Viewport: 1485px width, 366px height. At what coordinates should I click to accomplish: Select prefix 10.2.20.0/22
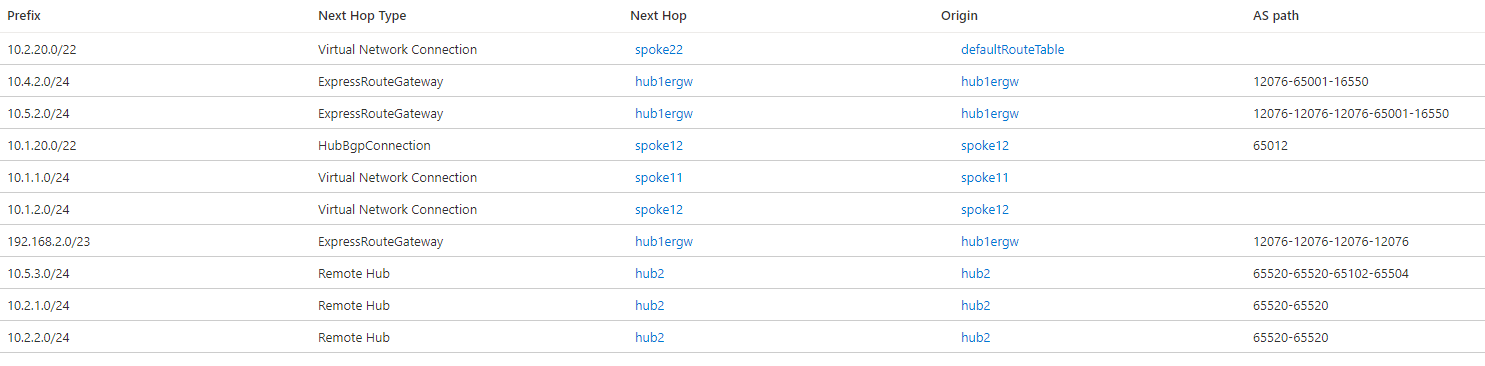[42, 49]
